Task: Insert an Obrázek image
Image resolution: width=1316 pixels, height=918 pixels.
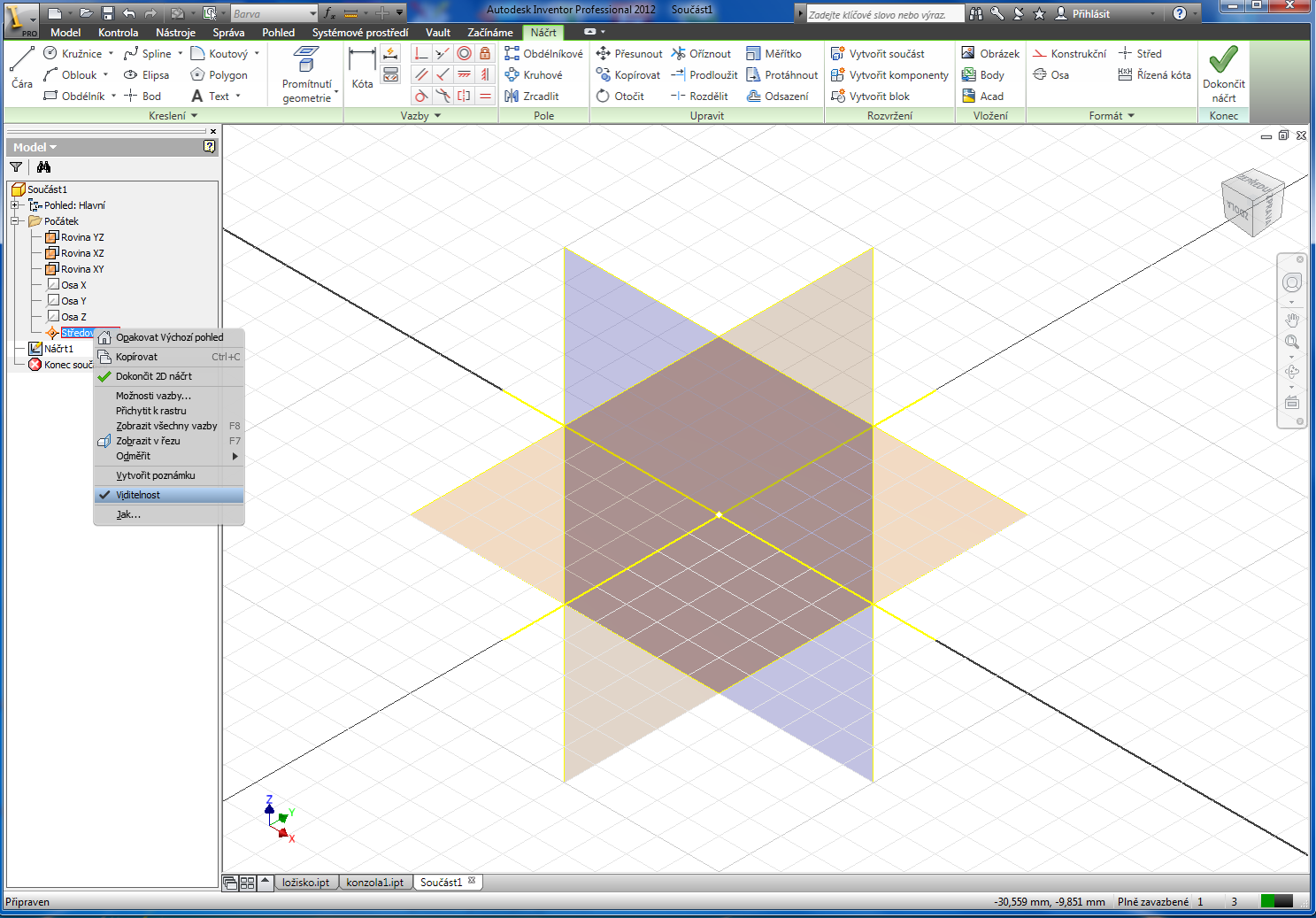Action: click(x=990, y=54)
